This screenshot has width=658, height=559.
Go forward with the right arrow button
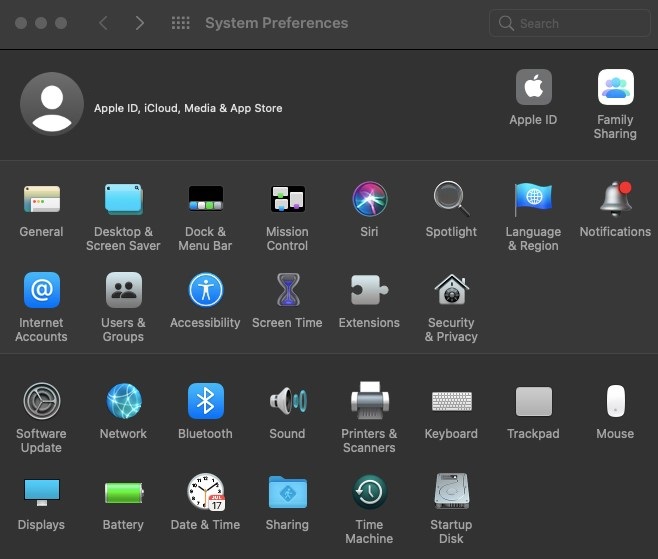click(140, 23)
